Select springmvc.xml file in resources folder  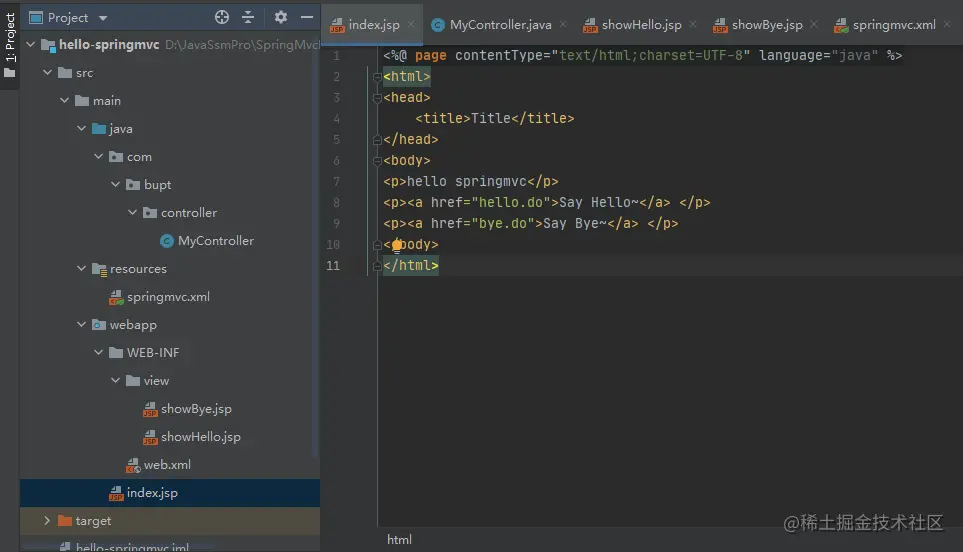point(167,297)
